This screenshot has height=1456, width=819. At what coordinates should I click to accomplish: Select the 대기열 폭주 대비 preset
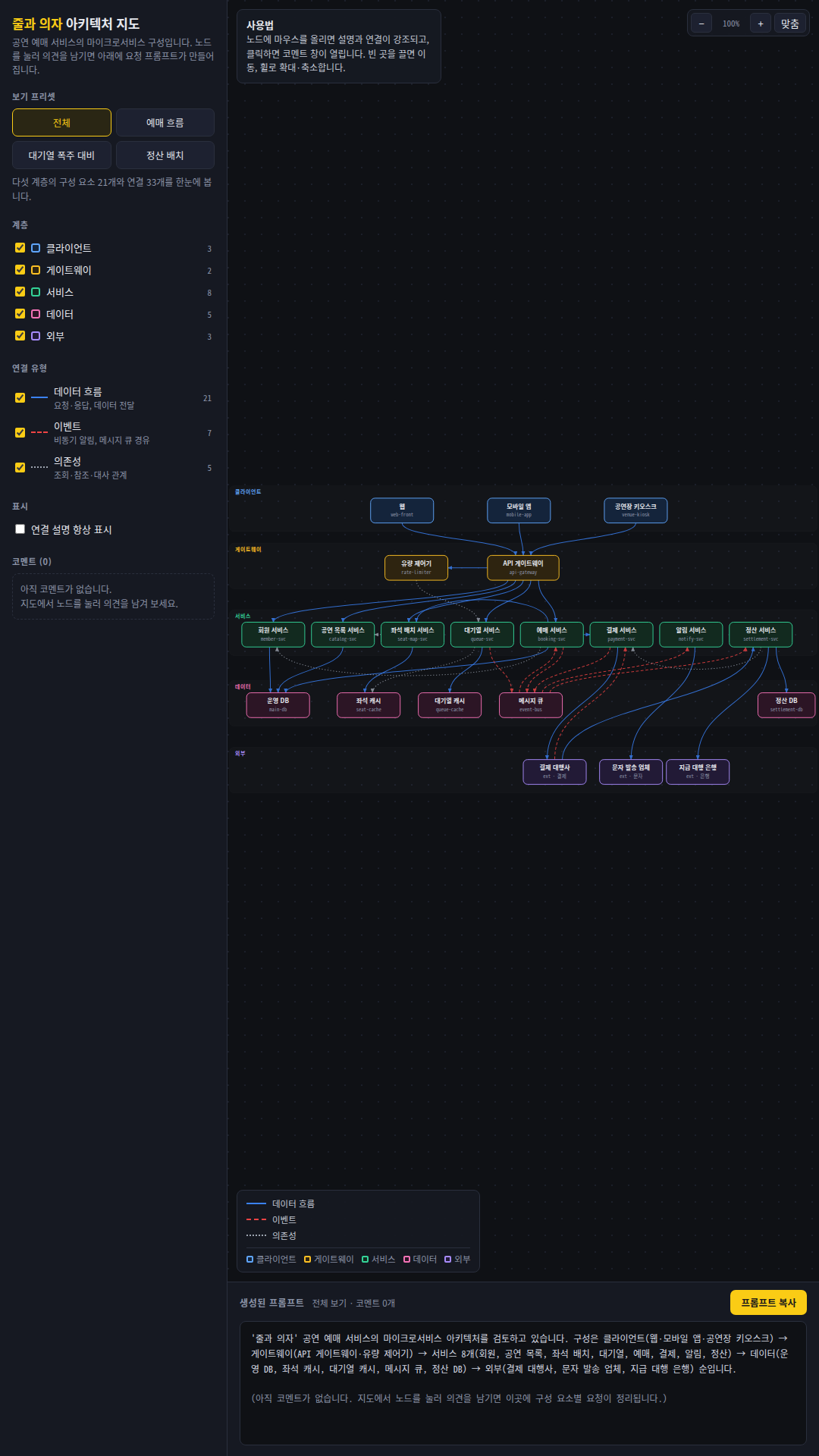click(61, 155)
